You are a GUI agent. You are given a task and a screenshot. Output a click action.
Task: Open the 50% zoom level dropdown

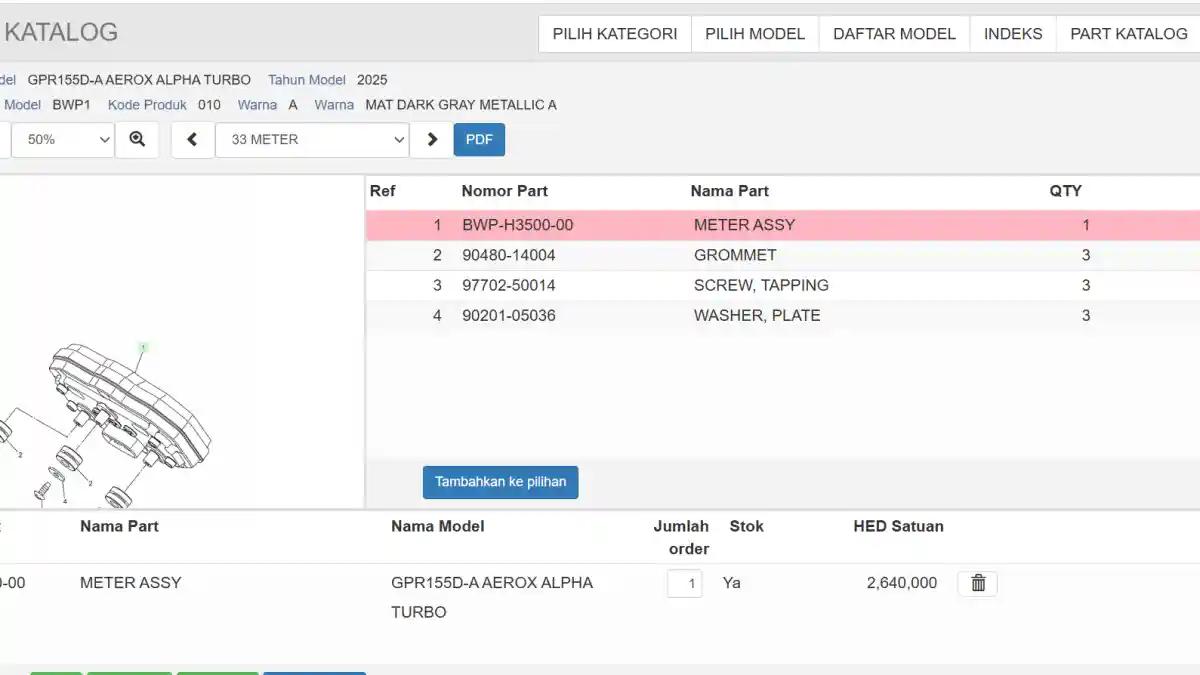click(x=63, y=140)
